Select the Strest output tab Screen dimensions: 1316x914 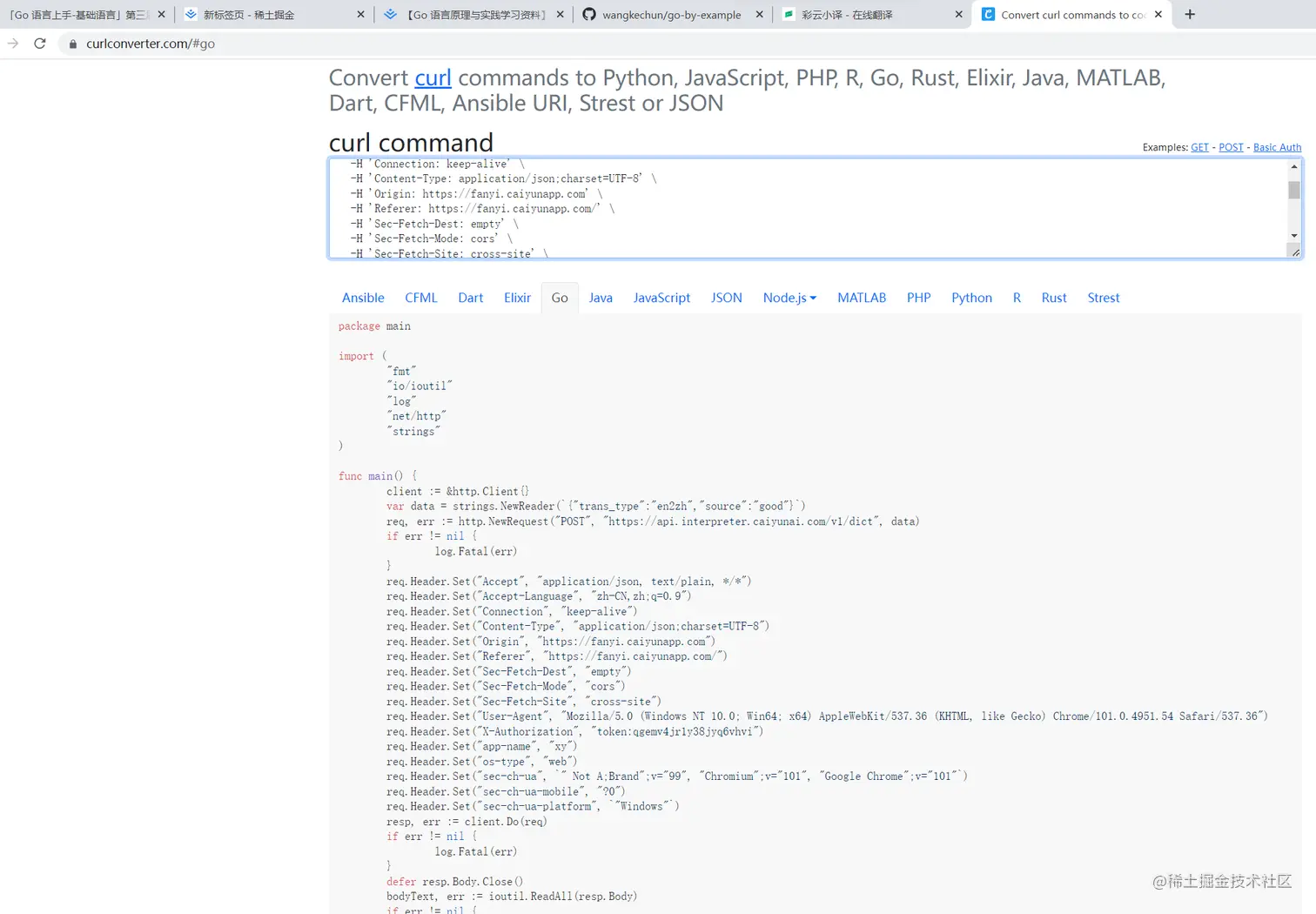(x=1104, y=298)
